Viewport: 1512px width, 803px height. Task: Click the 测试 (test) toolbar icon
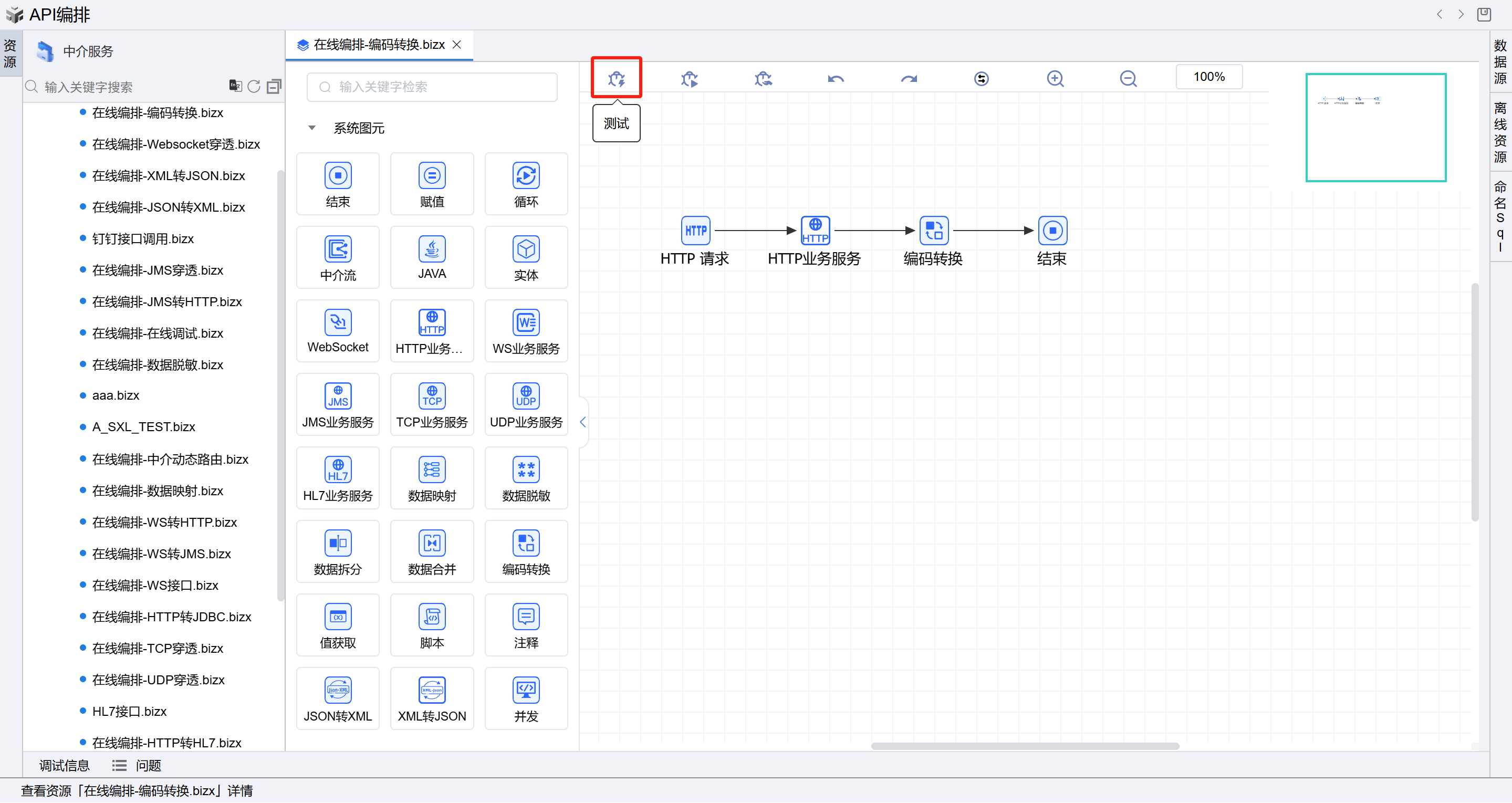616,78
